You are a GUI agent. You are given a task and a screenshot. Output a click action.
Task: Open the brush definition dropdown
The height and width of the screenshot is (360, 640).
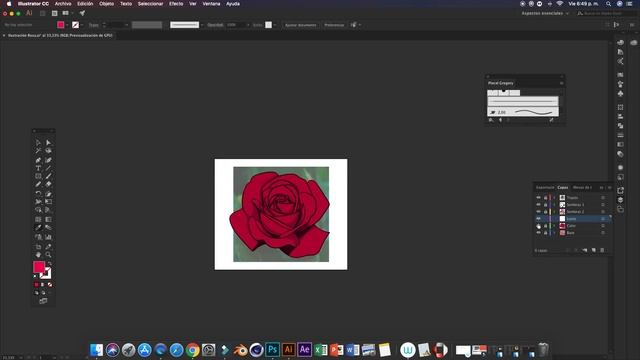202,25
